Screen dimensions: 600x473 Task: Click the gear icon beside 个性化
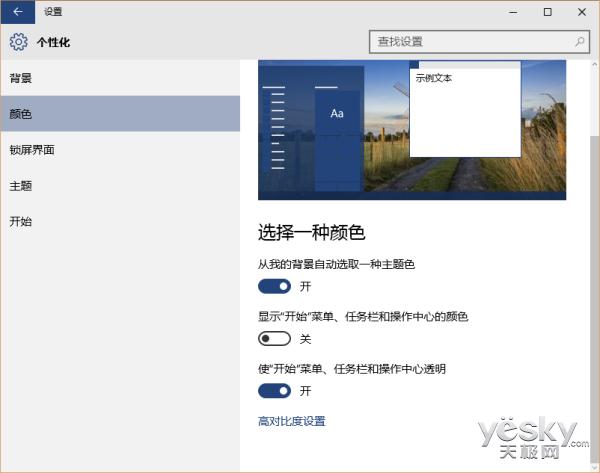(x=18, y=42)
